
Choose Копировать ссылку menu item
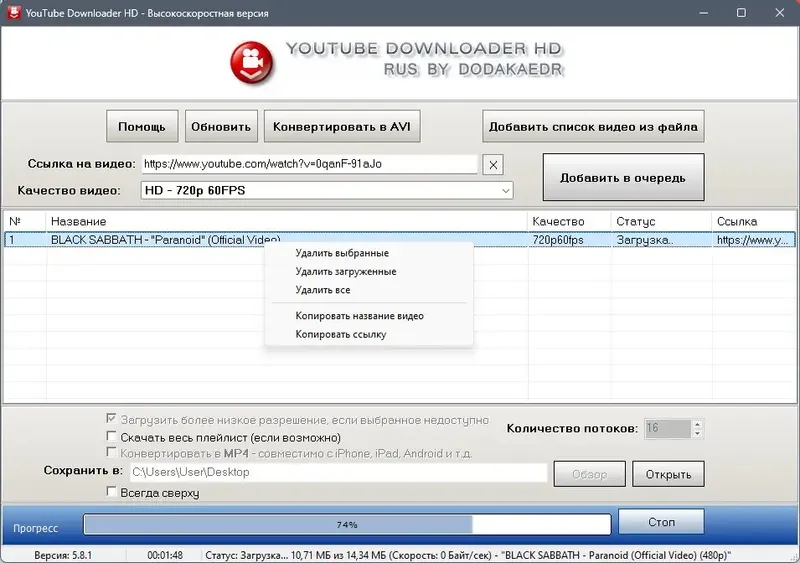click(x=369, y=334)
